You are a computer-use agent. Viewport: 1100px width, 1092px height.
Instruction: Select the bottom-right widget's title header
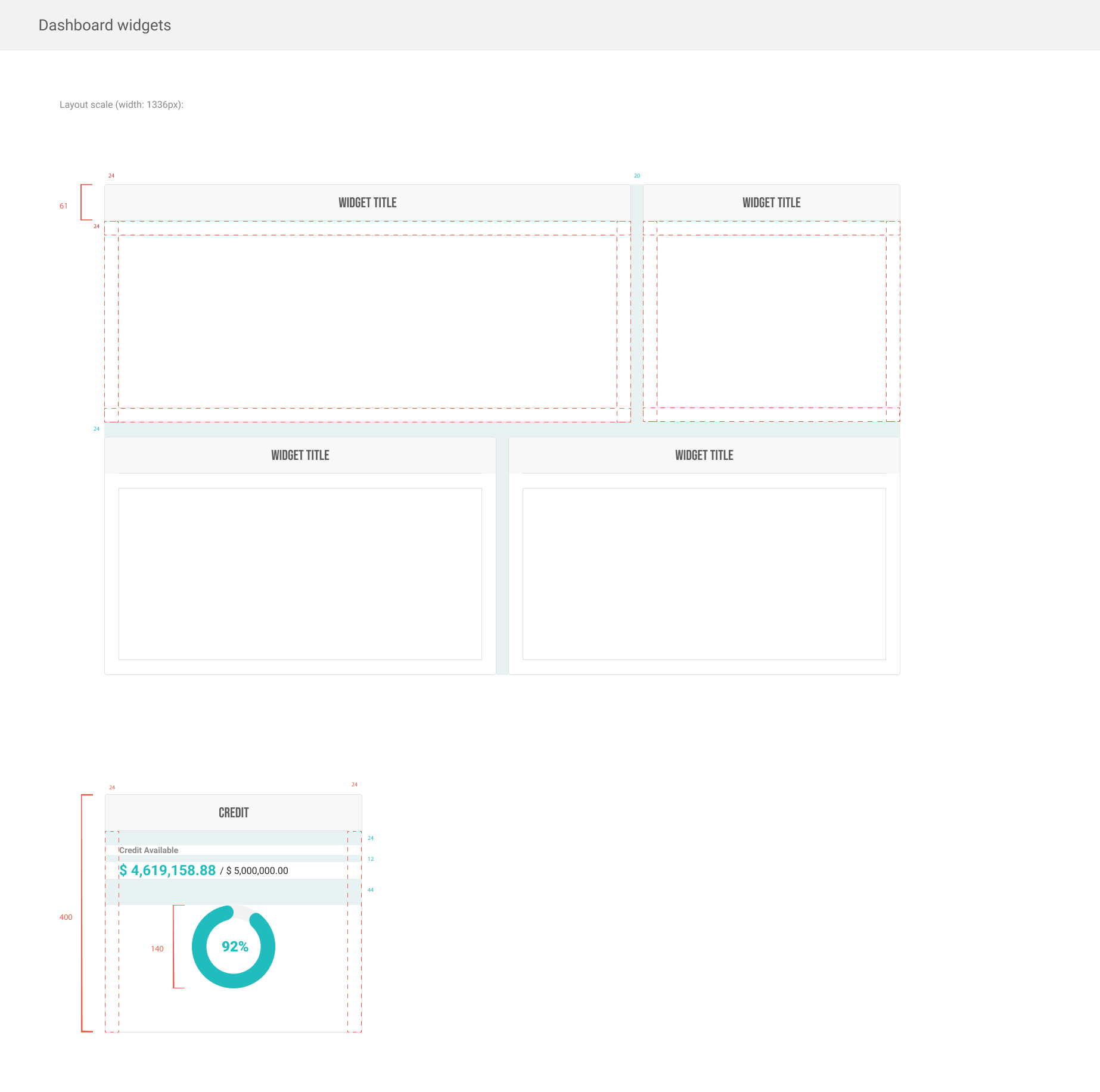coord(704,455)
